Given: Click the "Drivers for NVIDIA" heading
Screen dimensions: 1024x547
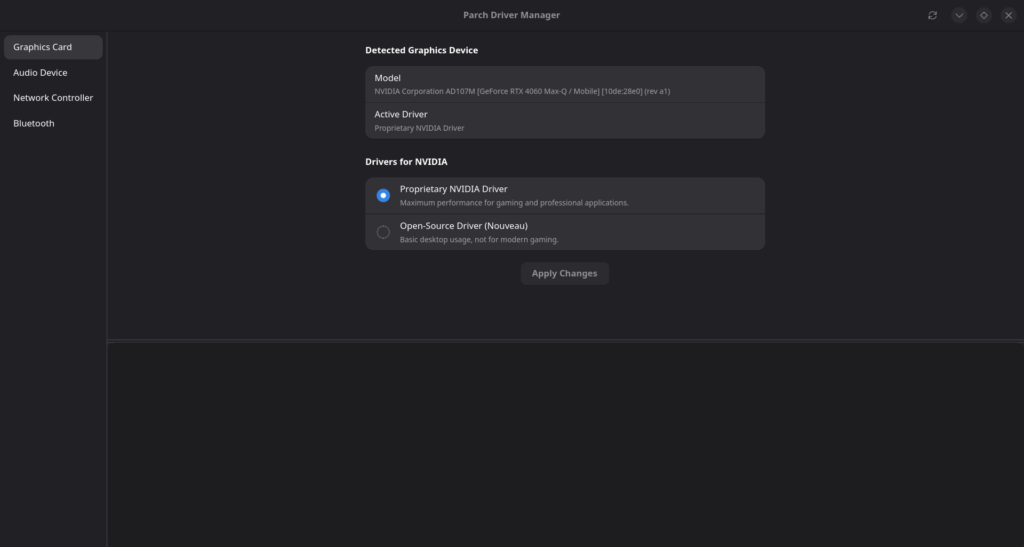Looking at the screenshot, I should click(x=406, y=162).
